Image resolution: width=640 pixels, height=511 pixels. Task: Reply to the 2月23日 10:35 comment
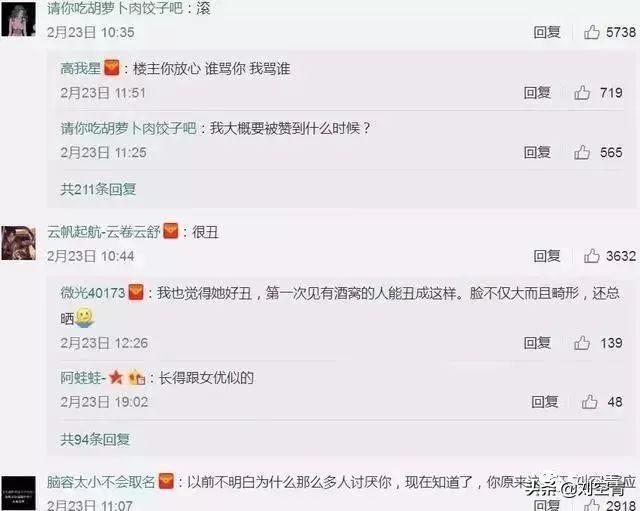[x=547, y=32]
